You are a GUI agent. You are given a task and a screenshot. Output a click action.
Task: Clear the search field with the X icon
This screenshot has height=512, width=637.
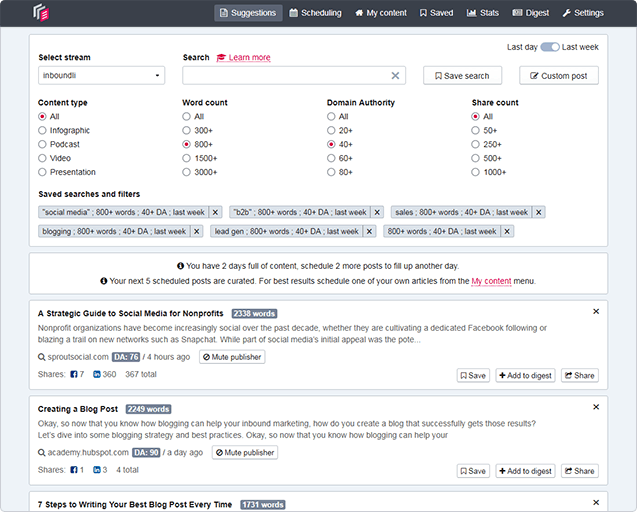(x=395, y=76)
